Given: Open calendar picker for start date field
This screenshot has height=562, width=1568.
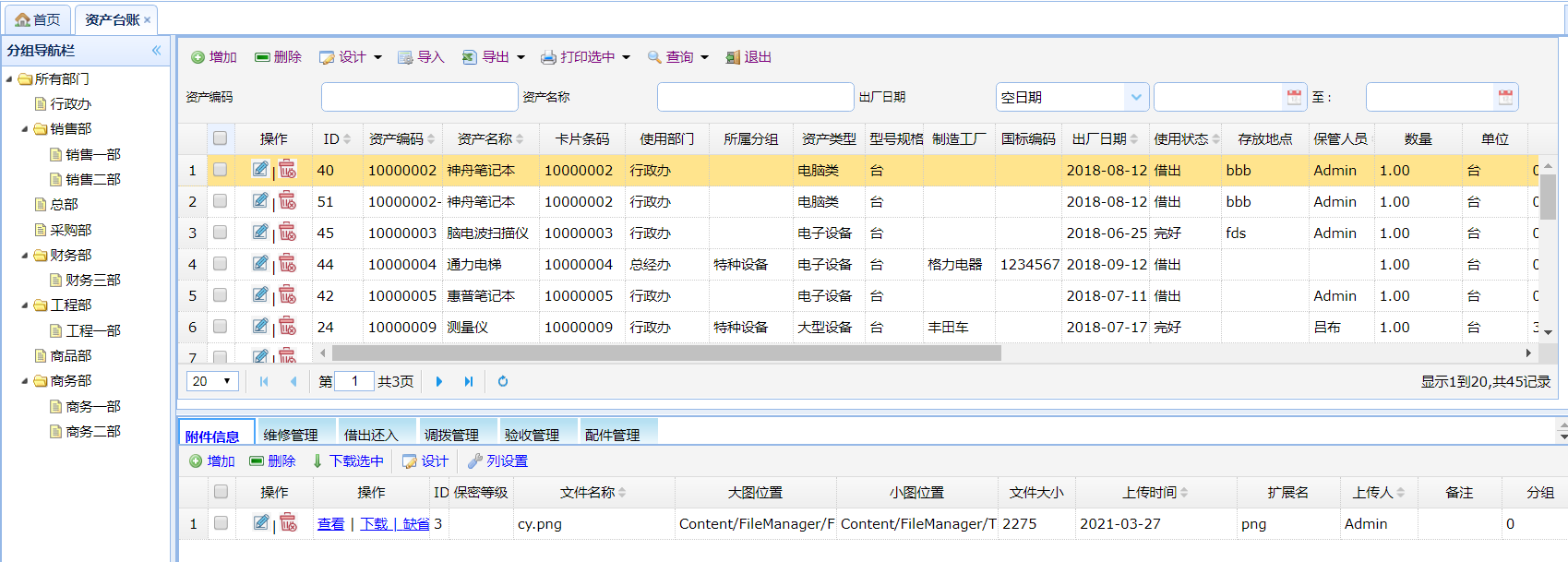Looking at the screenshot, I should tap(1294, 97).
